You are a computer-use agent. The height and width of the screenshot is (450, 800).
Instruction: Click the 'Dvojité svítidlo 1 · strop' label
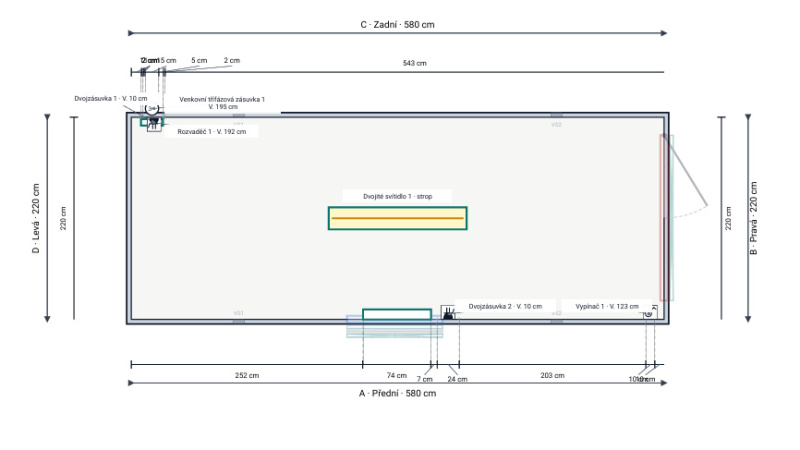pos(397,196)
